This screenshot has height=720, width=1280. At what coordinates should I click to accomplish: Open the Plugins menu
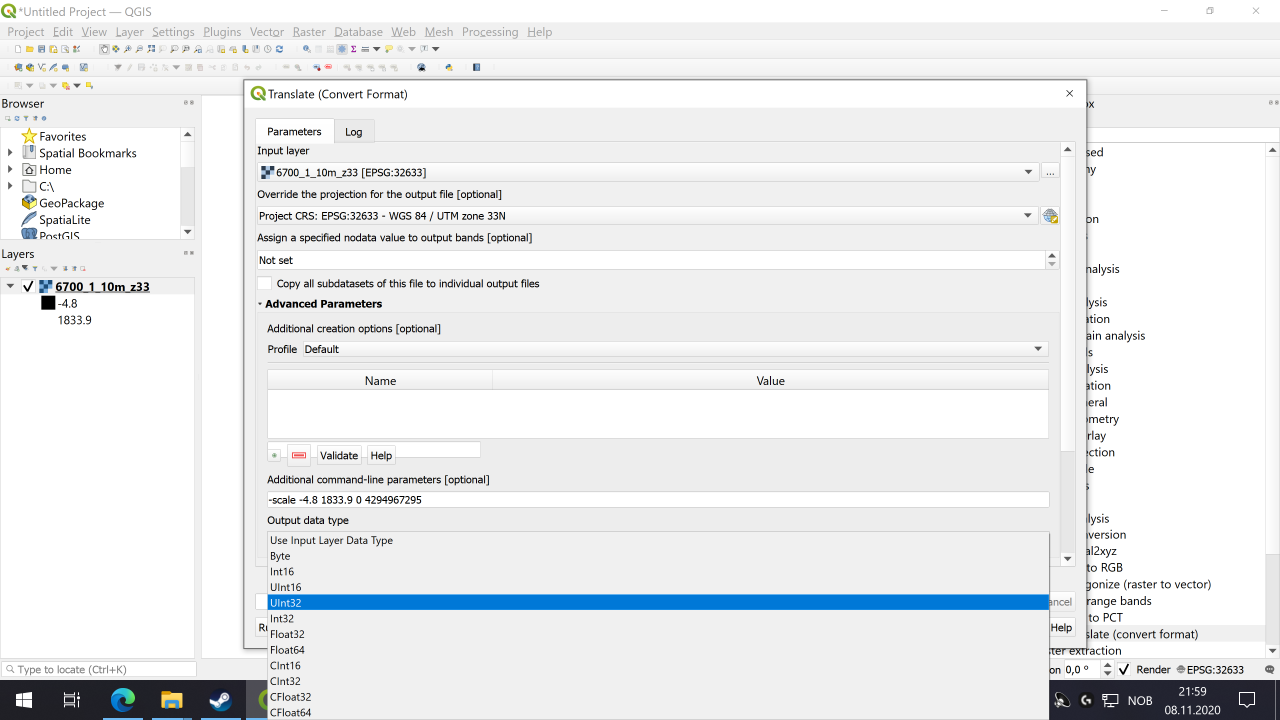[x=222, y=32]
